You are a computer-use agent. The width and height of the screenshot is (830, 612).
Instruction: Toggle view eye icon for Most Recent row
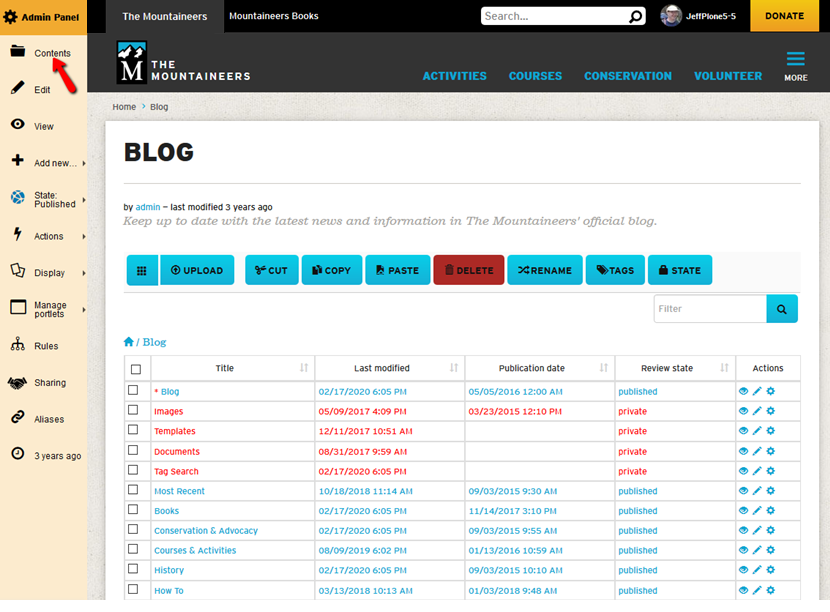click(743, 491)
